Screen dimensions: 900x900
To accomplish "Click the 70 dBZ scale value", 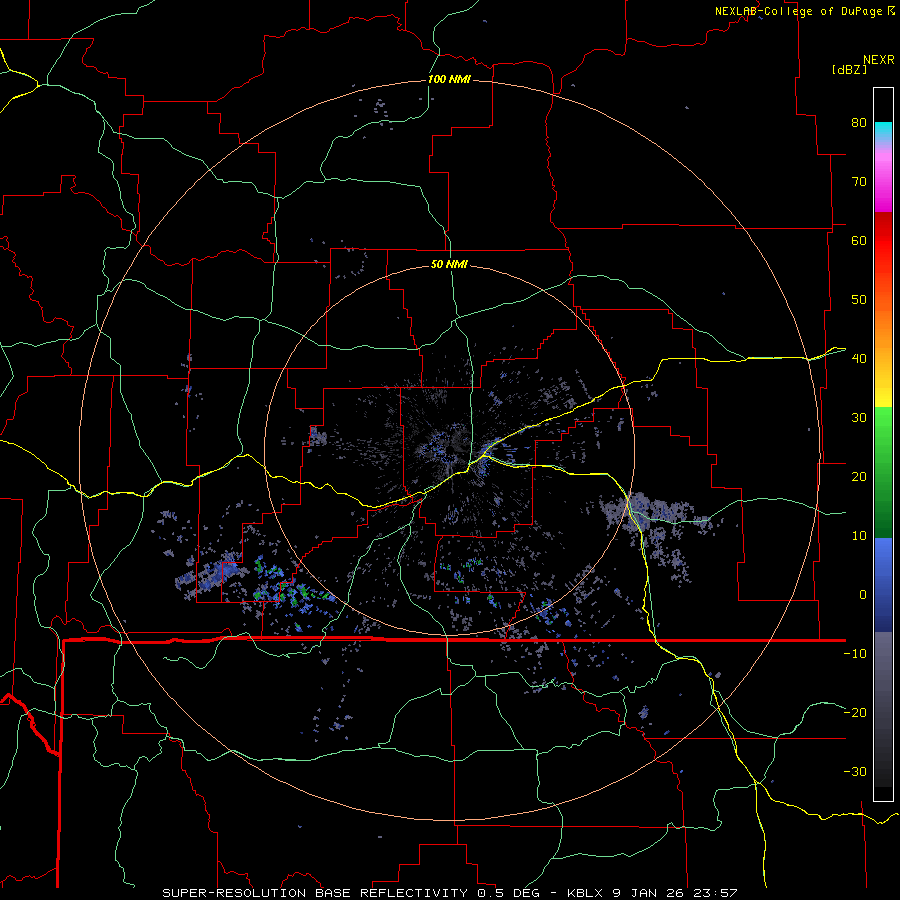I will (859, 181).
